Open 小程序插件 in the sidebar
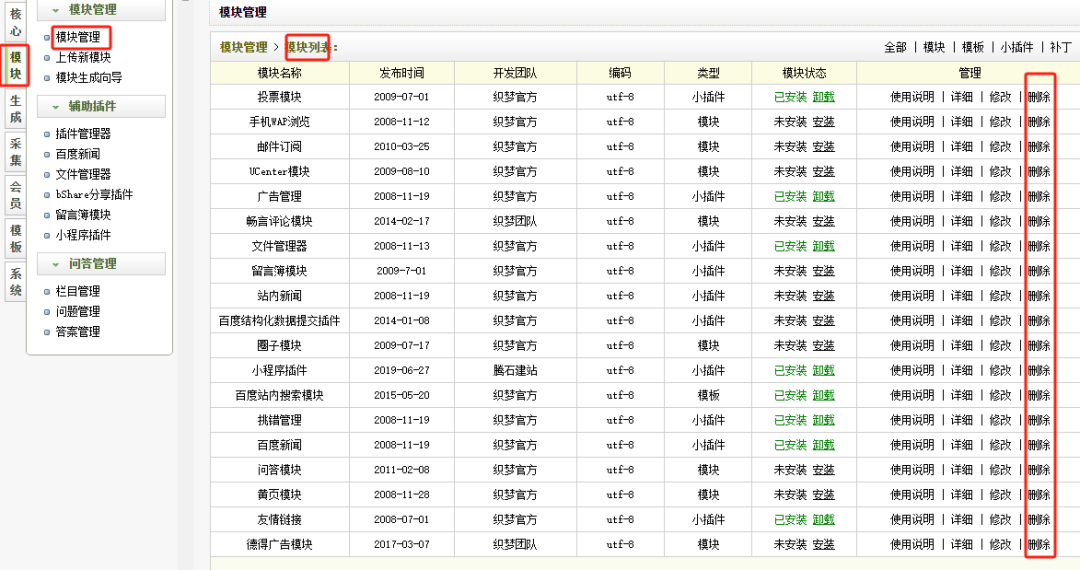 pyautogui.click(x=83, y=235)
